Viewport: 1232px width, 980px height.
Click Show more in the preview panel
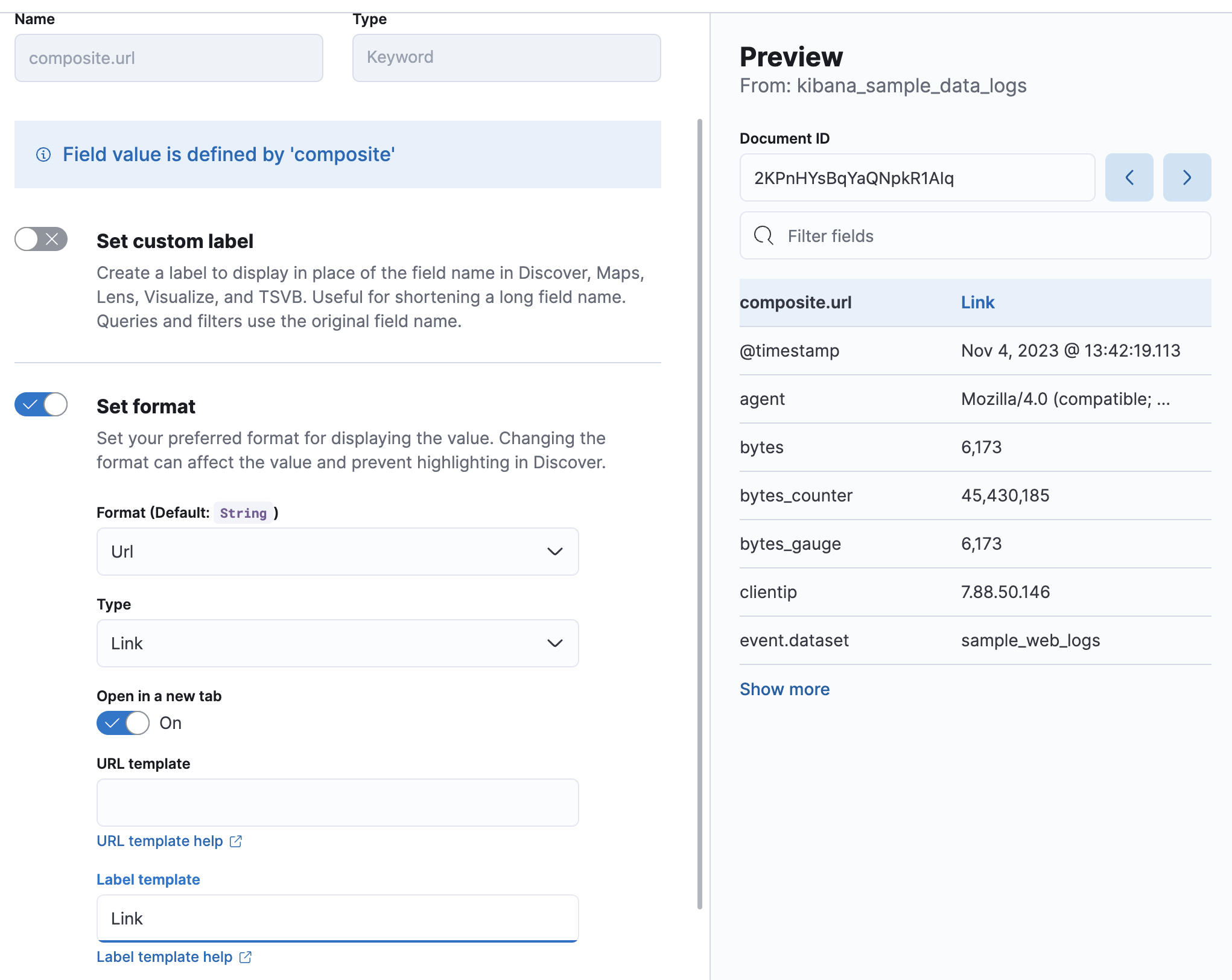point(784,689)
